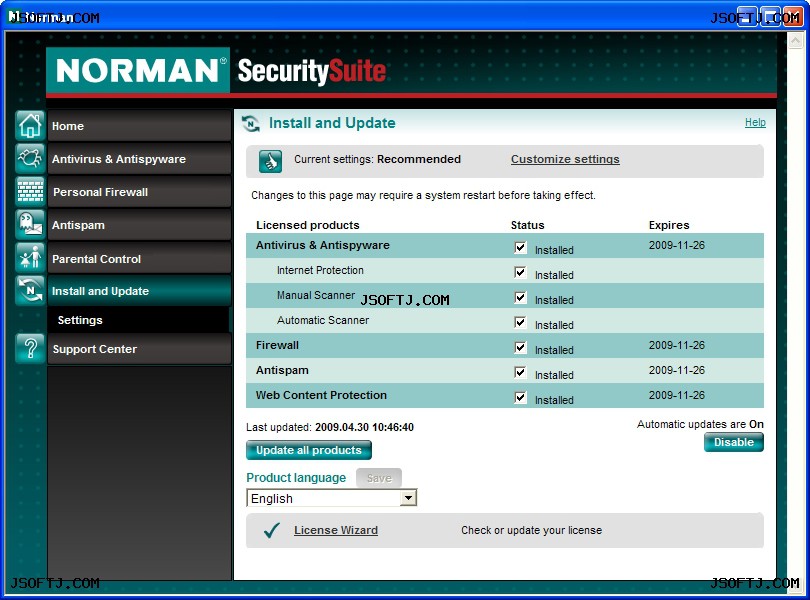This screenshot has width=810, height=600.
Task: Open Antivirus & Antispyware menu item
Action: click(x=139, y=159)
